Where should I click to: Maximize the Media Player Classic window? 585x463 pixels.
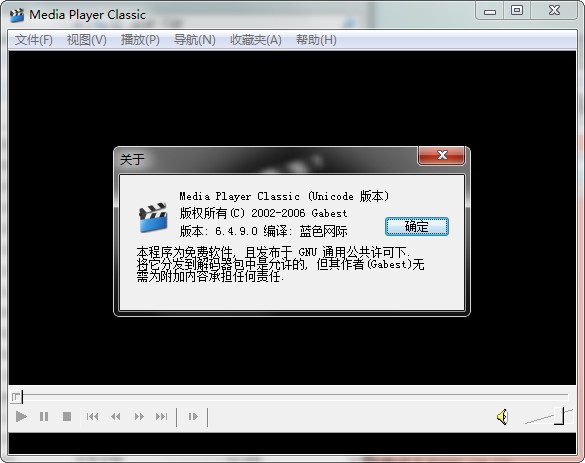(517, 11)
